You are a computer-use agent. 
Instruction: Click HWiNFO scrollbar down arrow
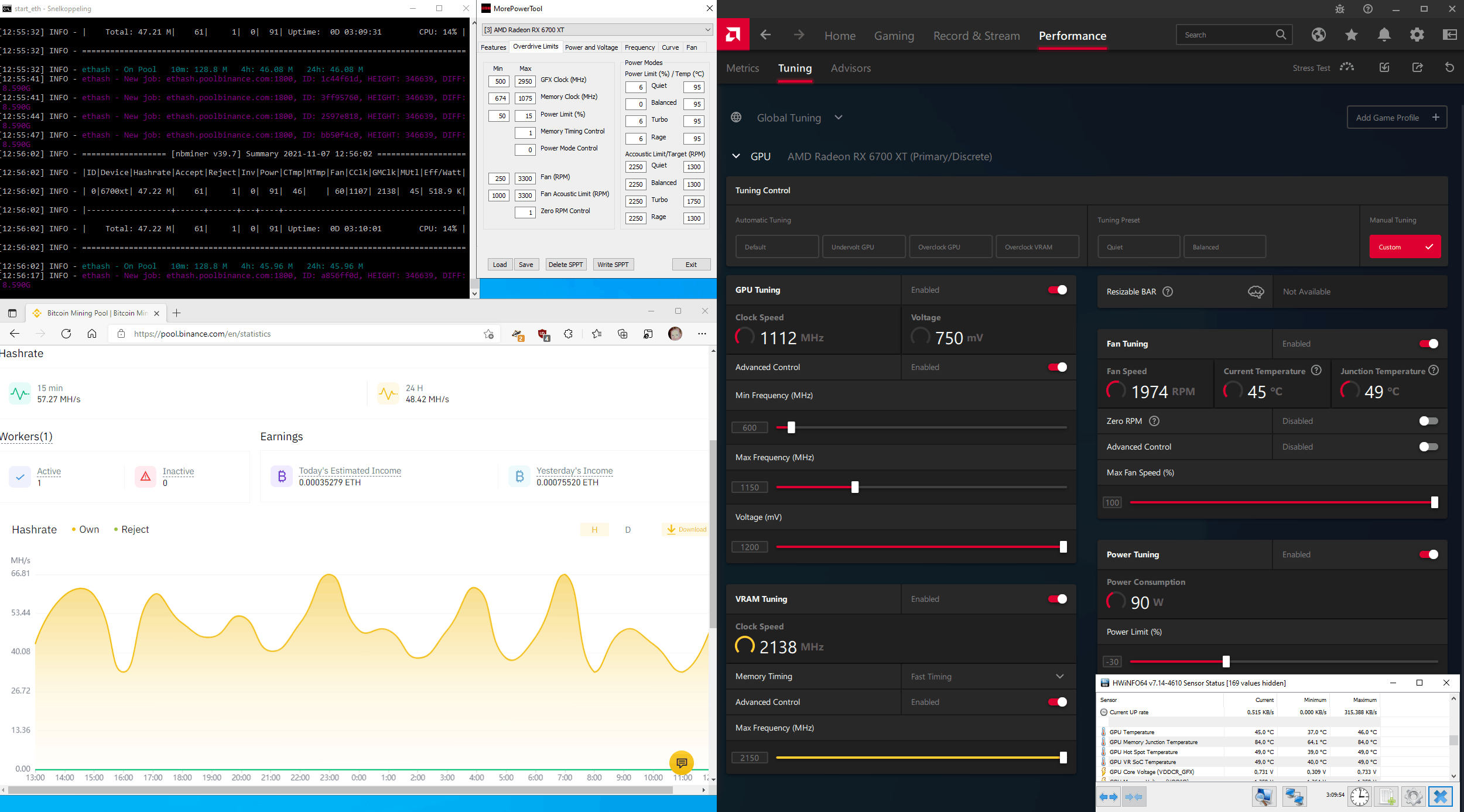(x=1453, y=776)
